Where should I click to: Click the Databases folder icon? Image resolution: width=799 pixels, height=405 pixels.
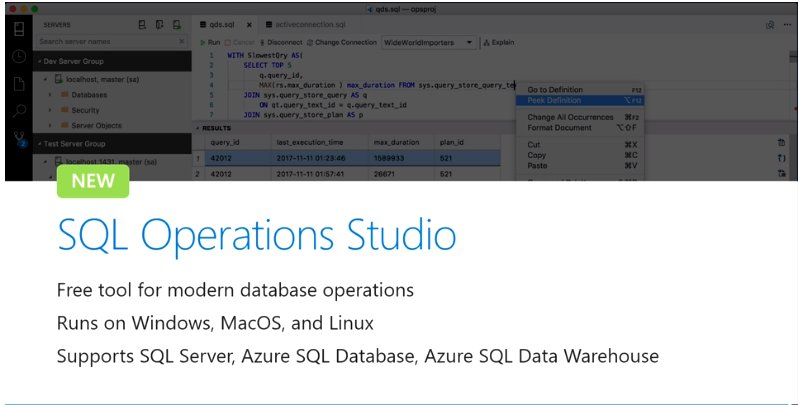click(x=65, y=95)
